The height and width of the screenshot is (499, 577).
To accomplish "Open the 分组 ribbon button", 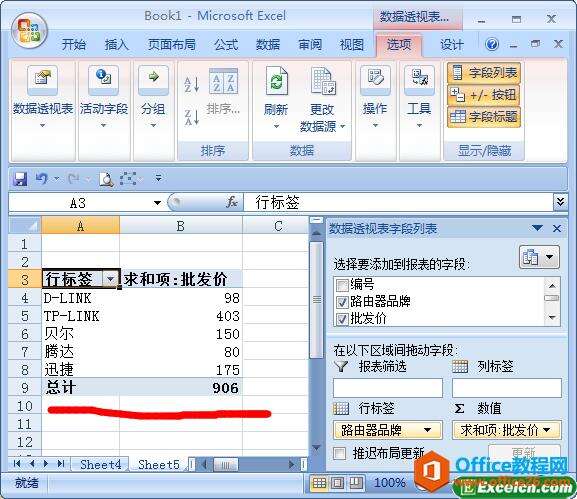I will pos(153,97).
